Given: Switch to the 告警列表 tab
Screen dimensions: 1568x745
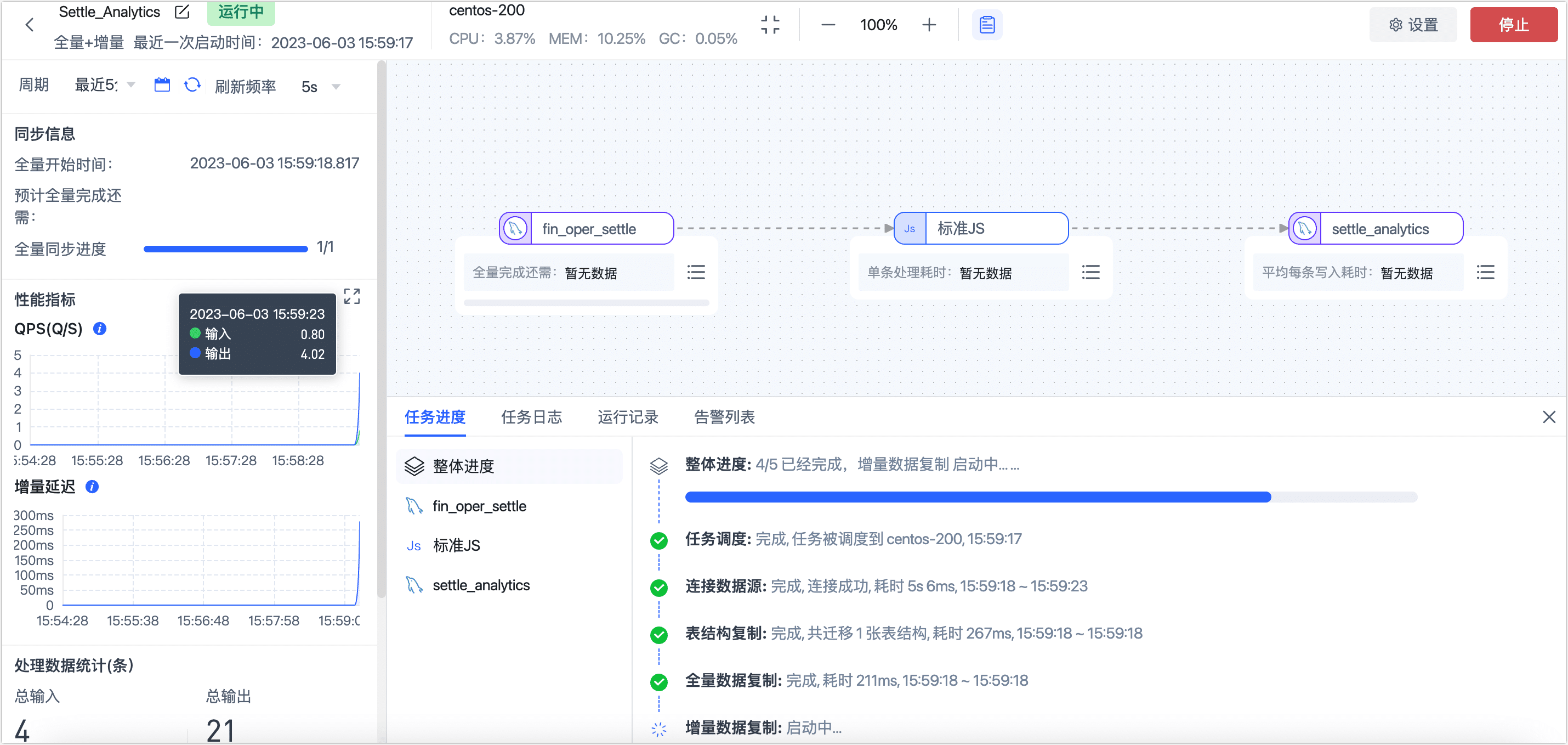Looking at the screenshot, I should tap(724, 417).
